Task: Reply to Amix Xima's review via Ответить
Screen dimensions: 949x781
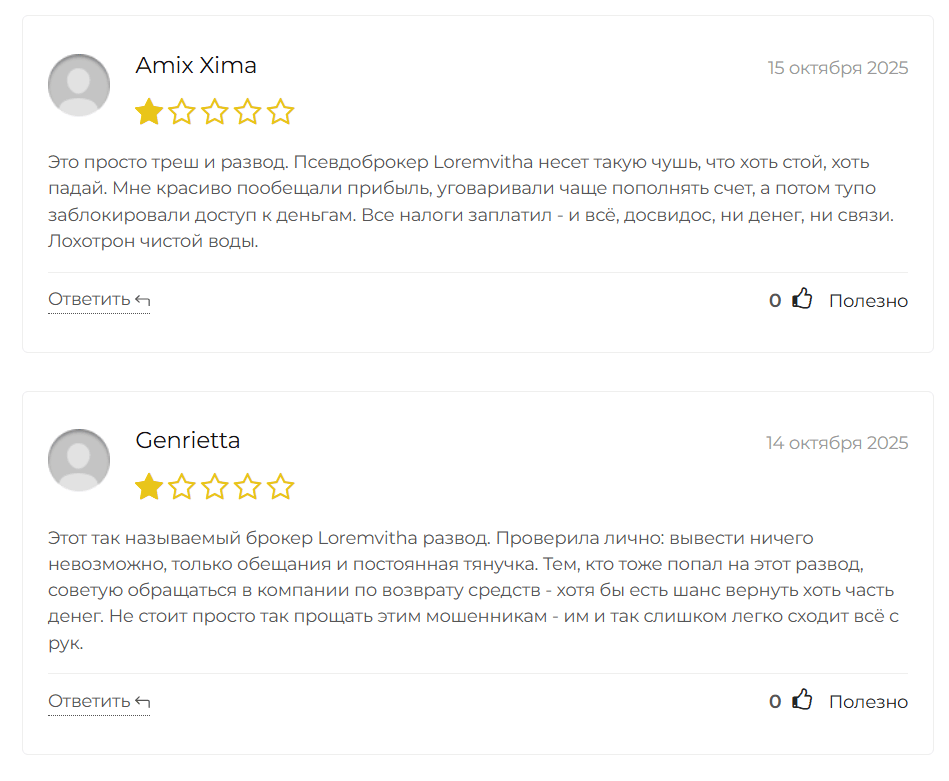Action: (99, 300)
